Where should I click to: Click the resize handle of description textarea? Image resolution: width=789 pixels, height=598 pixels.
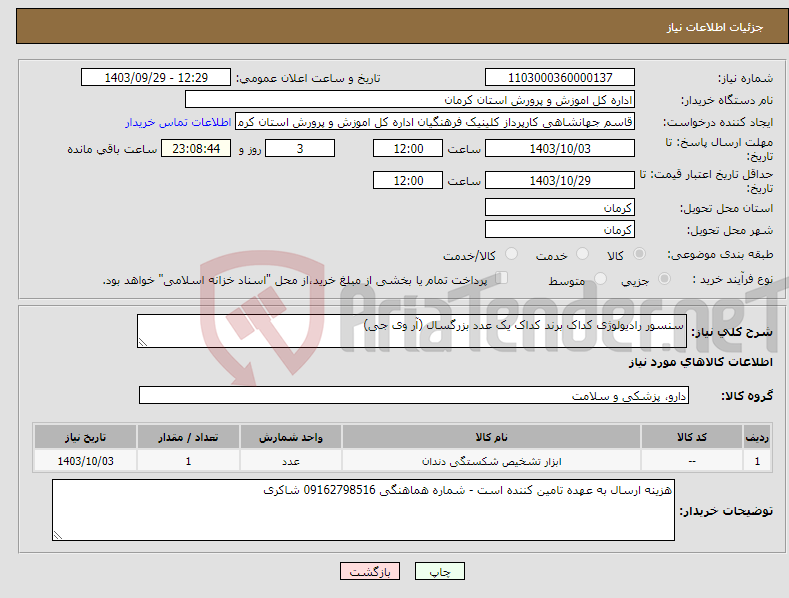coord(143,342)
